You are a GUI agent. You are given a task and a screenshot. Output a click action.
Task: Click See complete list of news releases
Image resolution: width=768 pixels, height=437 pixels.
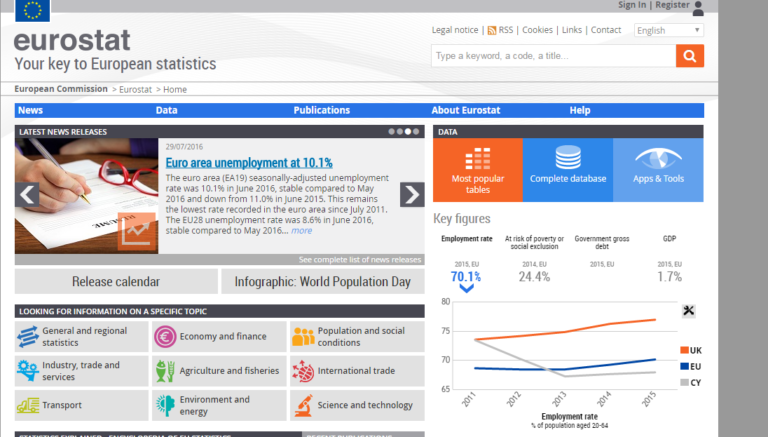tap(360, 260)
